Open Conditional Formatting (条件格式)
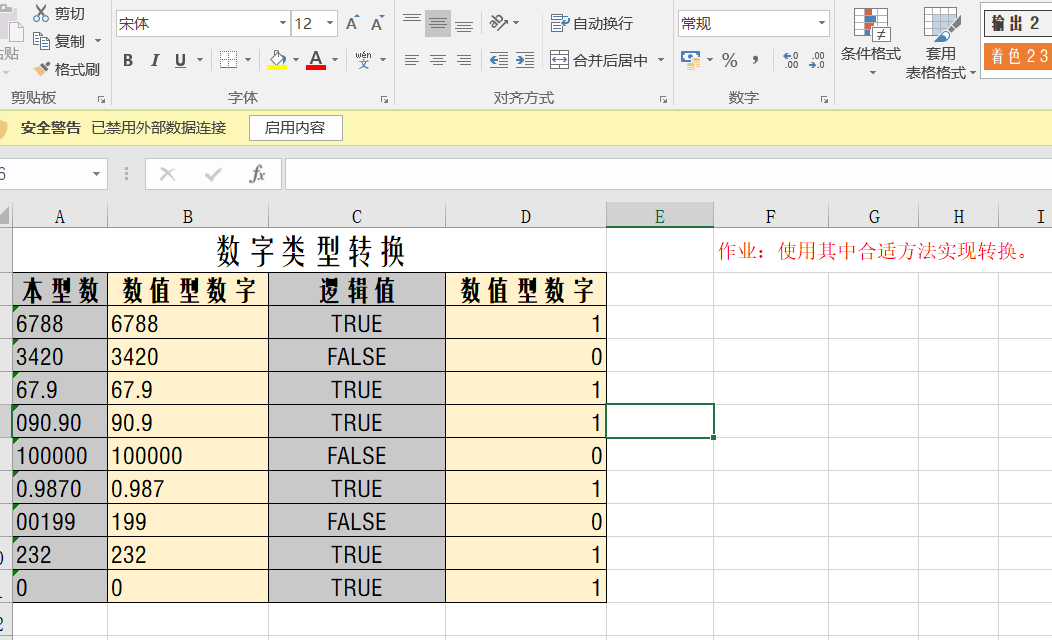1052x640 pixels. [x=871, y=42]
